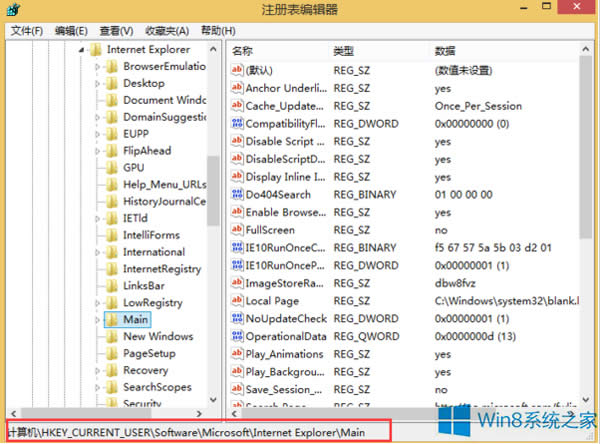Image resolution: width=600 pixels, height=444 pixels.
Task: Click the tree pane scroll-up arrow
Action: tap(213, 49)
